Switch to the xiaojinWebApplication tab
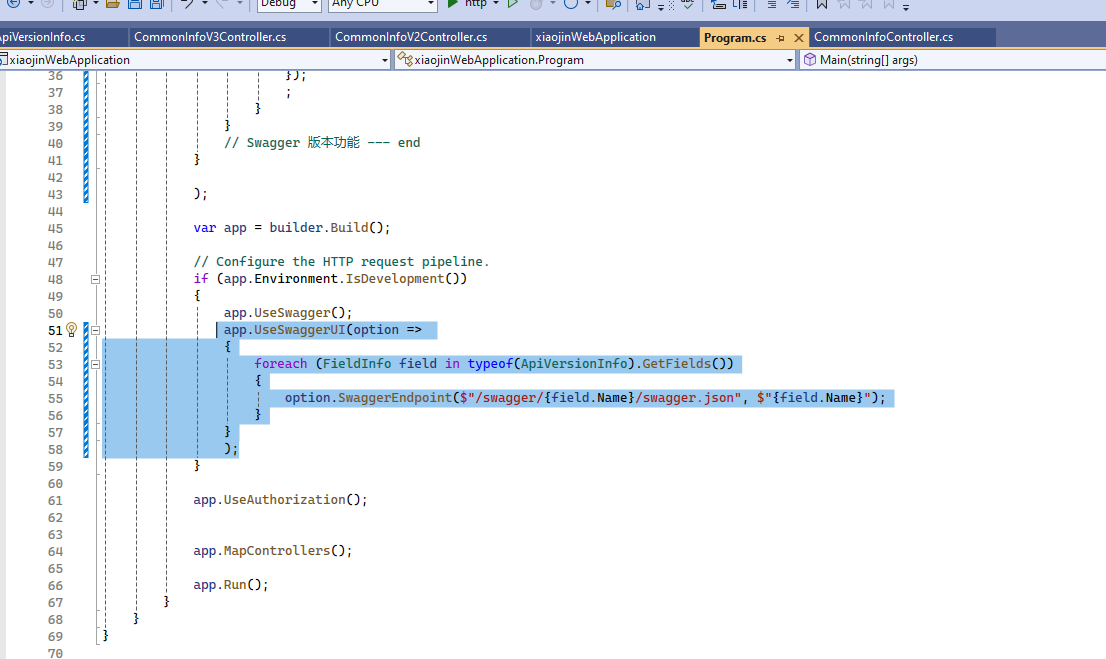The width and height of the screenshot is (1106, 659). [x=614, y=35]
